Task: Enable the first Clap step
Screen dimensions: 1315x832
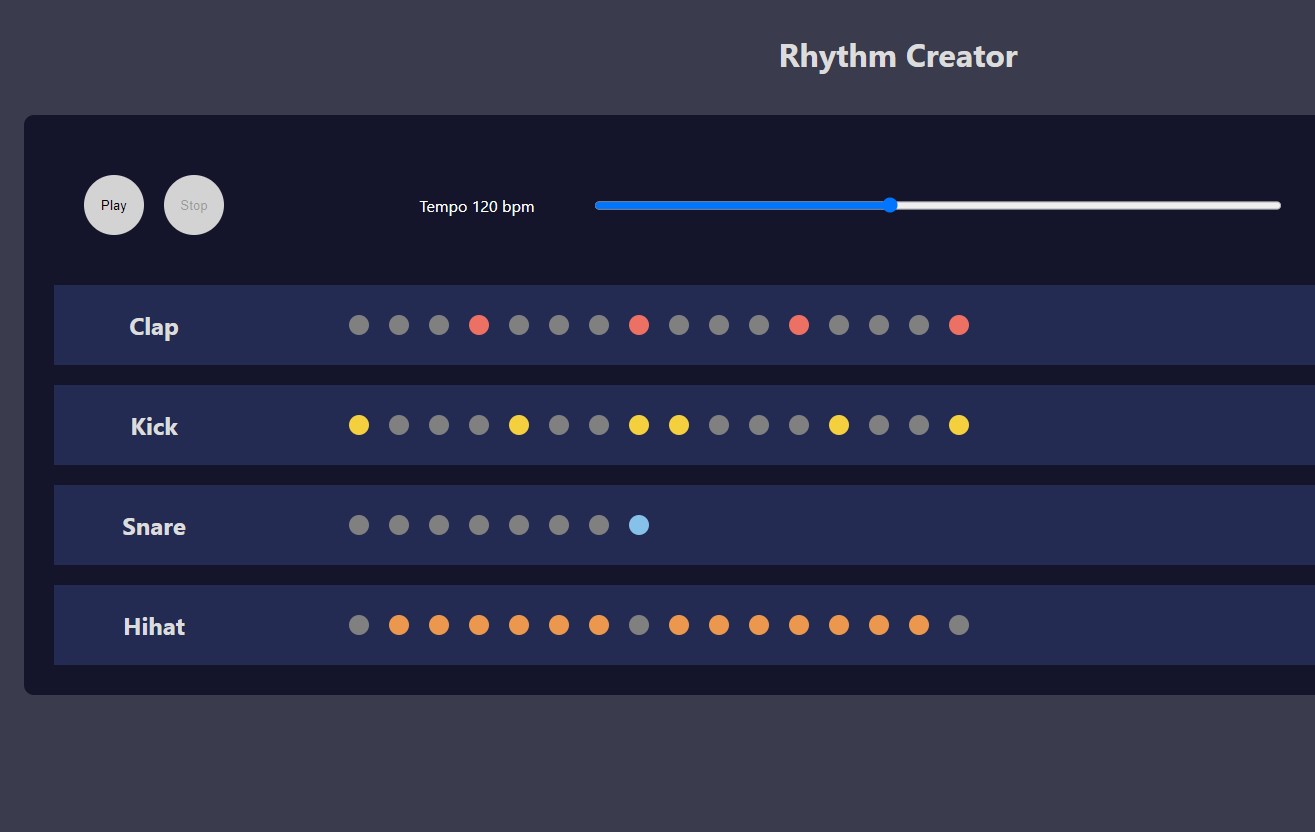Action: coord(359,325)
